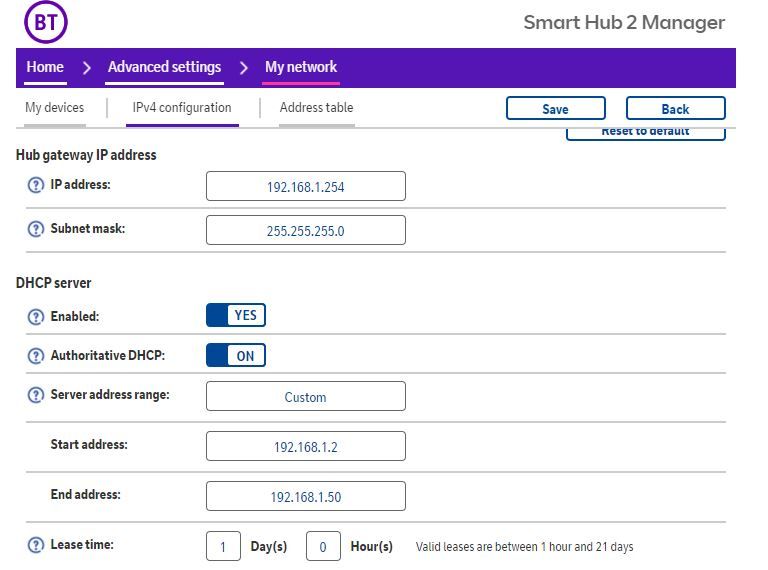Open the Address table tab
768x570 pixels.
click(316, 108)
